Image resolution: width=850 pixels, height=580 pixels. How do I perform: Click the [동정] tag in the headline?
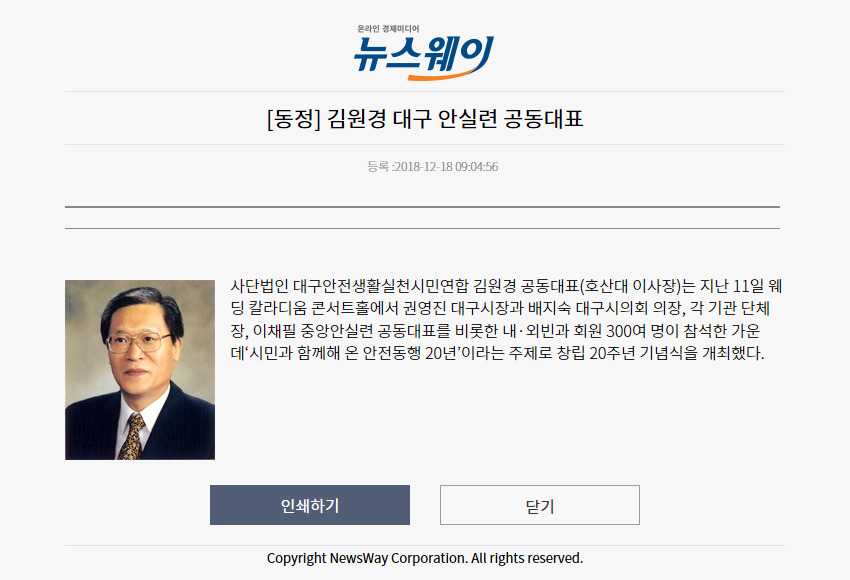(293, 119)
